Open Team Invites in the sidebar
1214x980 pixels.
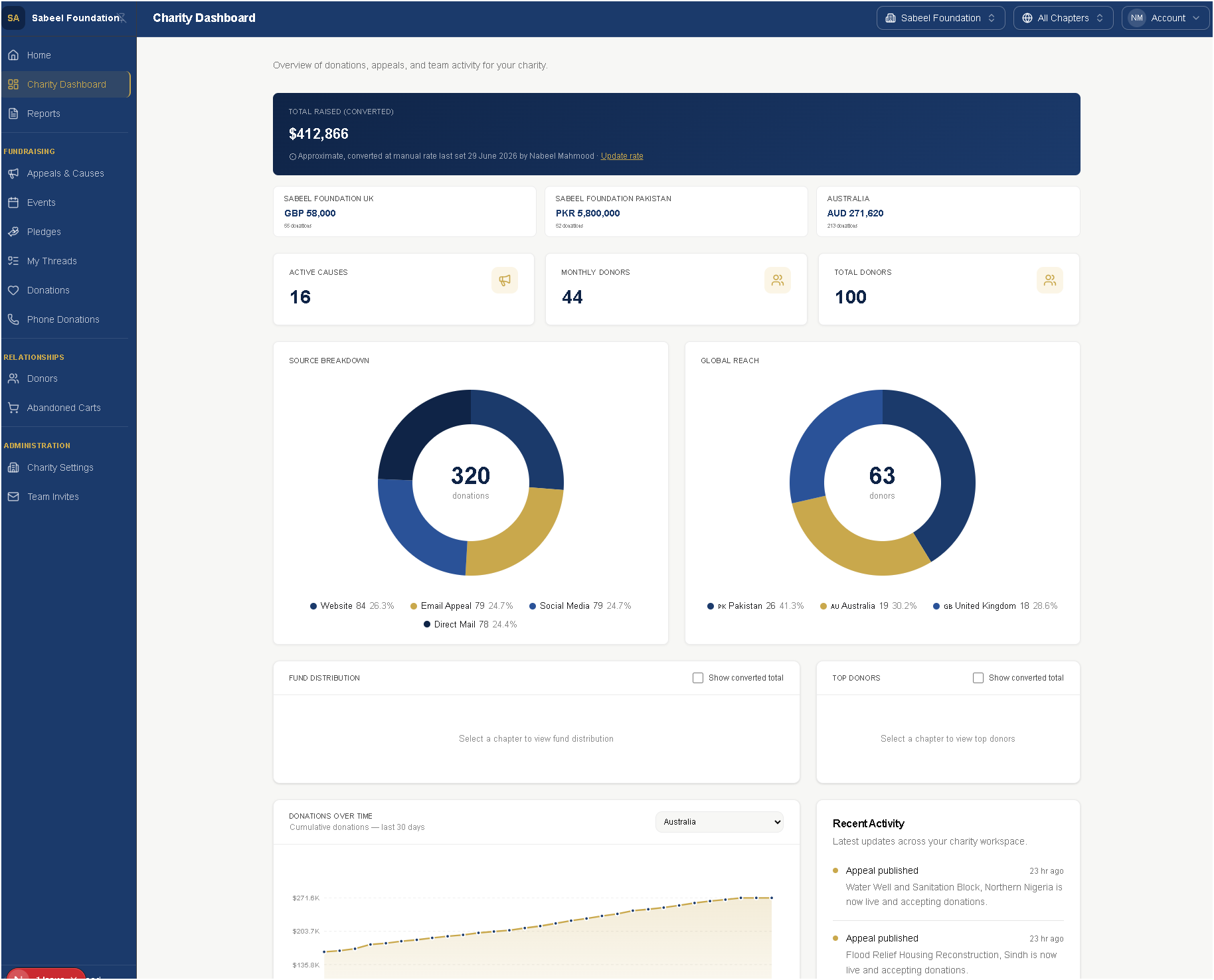coord(65,497)
